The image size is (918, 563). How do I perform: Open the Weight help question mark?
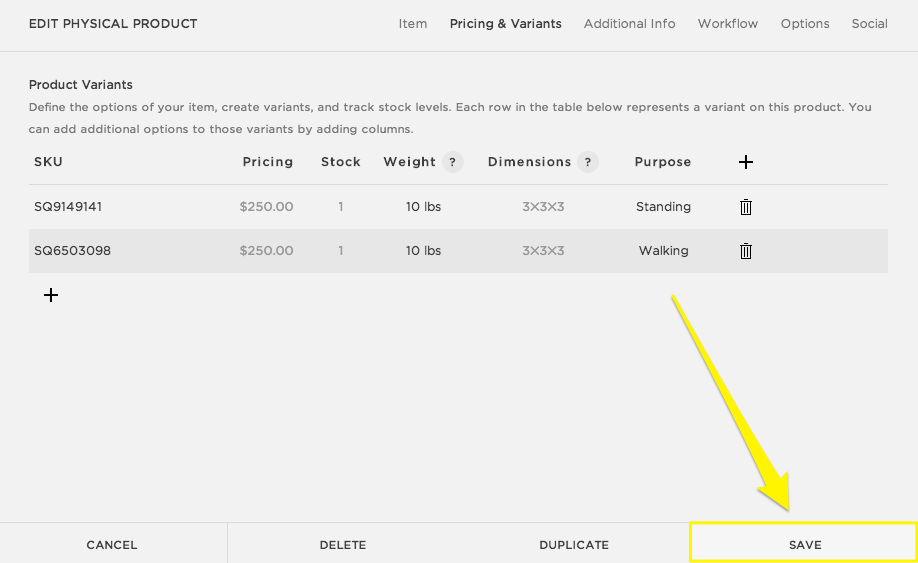[453, 162]
